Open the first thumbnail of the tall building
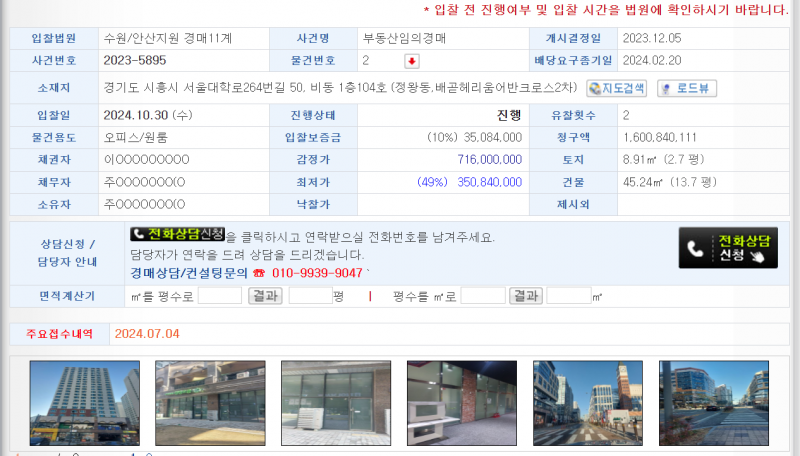 click(x=85, y=403)
